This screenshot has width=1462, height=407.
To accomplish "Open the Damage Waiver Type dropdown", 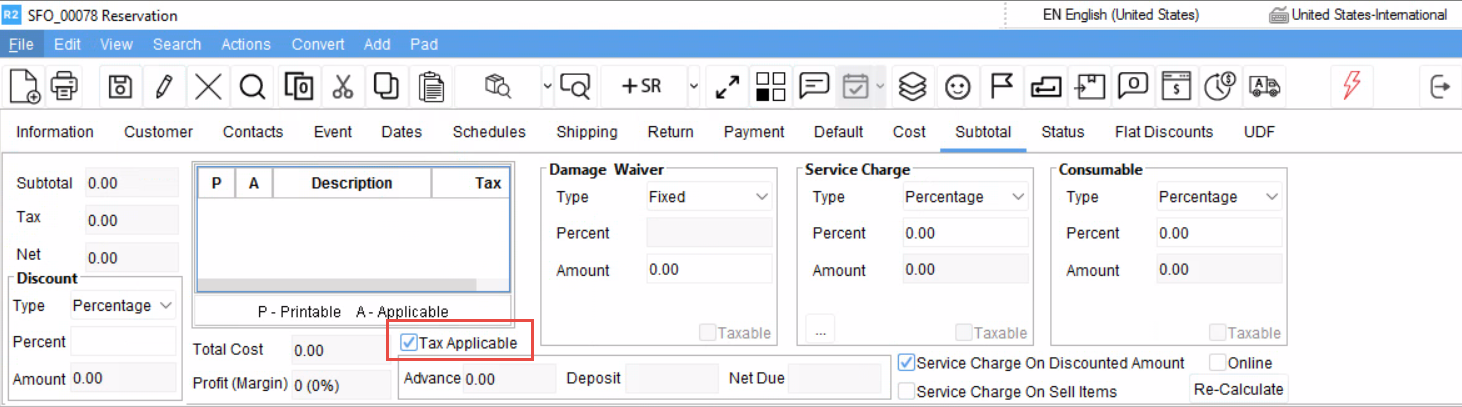I will pos(708,197).
